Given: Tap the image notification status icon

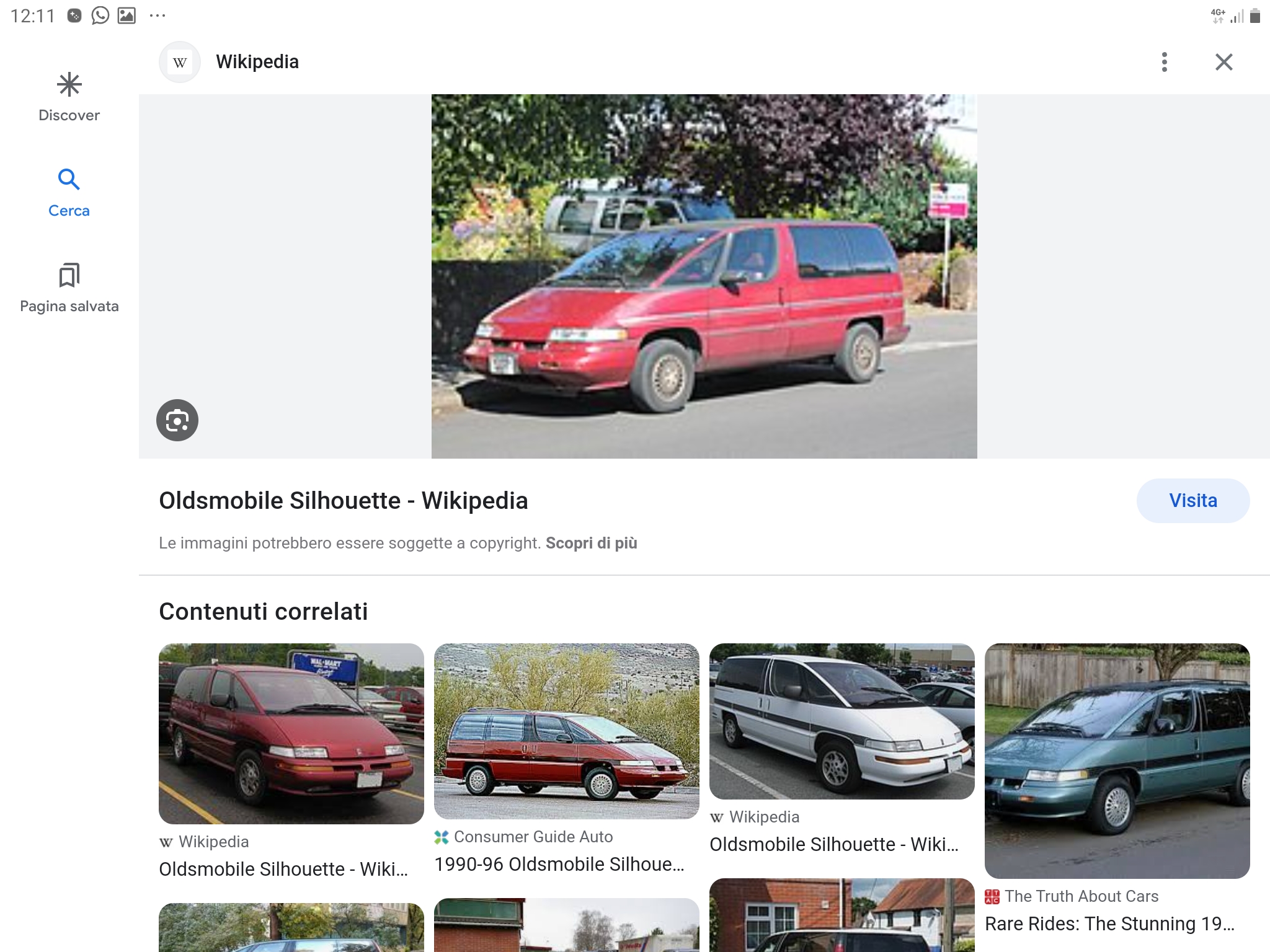Looking at the screenshot, I should click(127, 15).
